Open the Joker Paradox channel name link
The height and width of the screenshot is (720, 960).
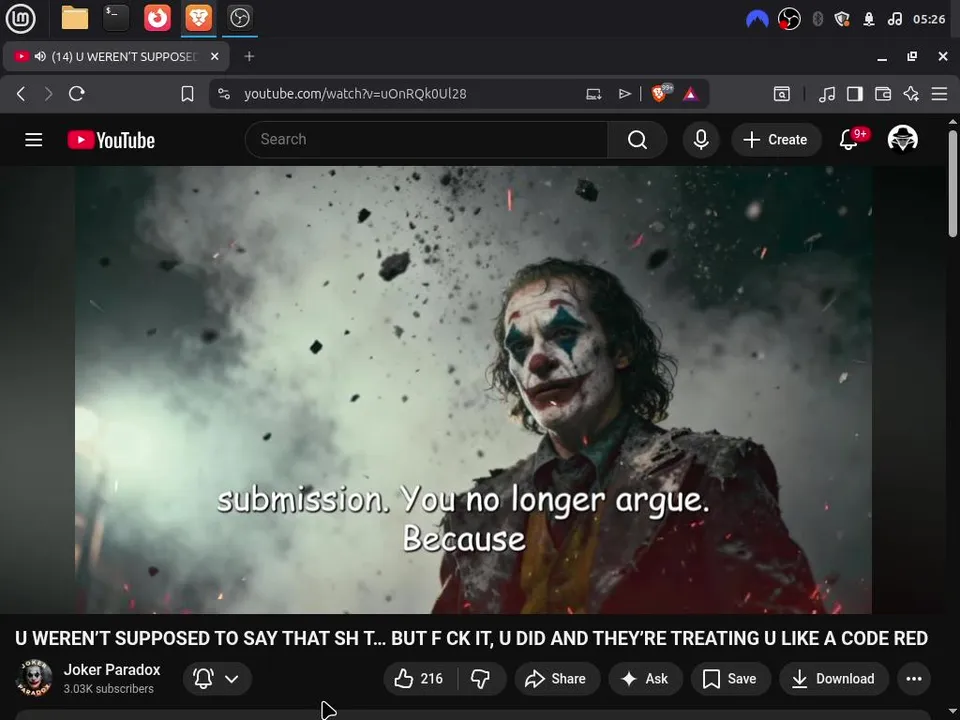112,670
